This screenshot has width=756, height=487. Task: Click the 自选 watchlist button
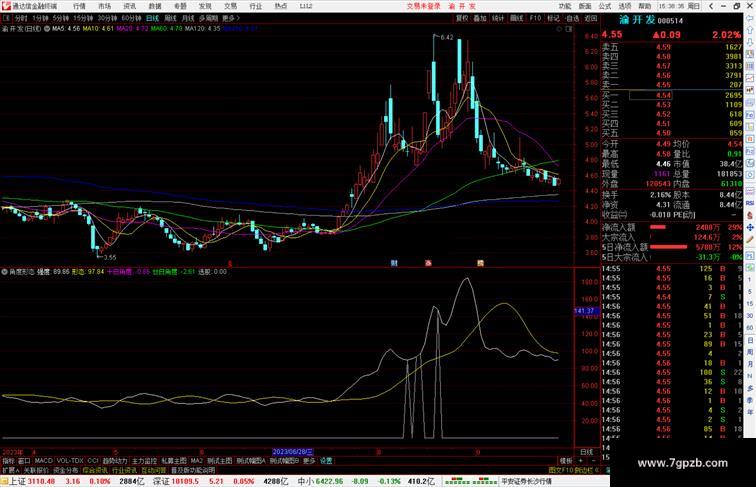[x=572, y=18]
